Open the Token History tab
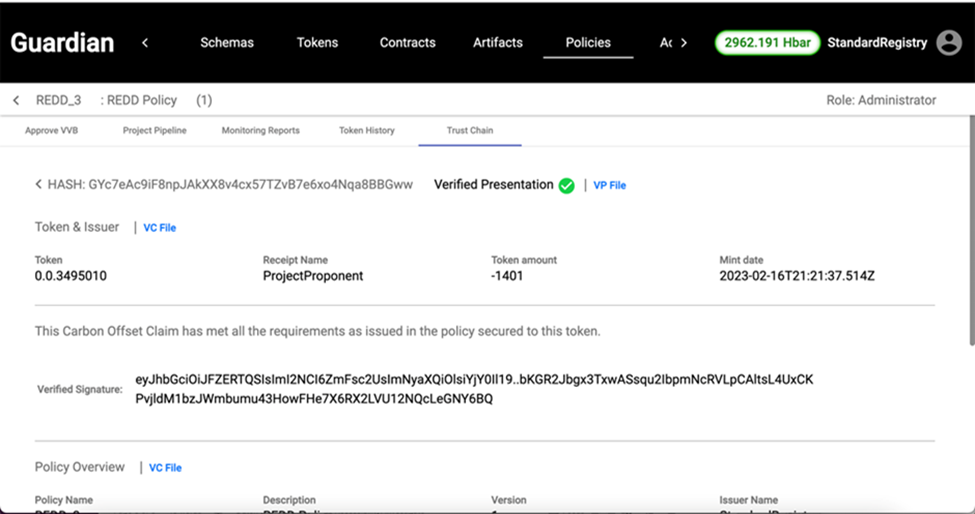 [366, 130]
